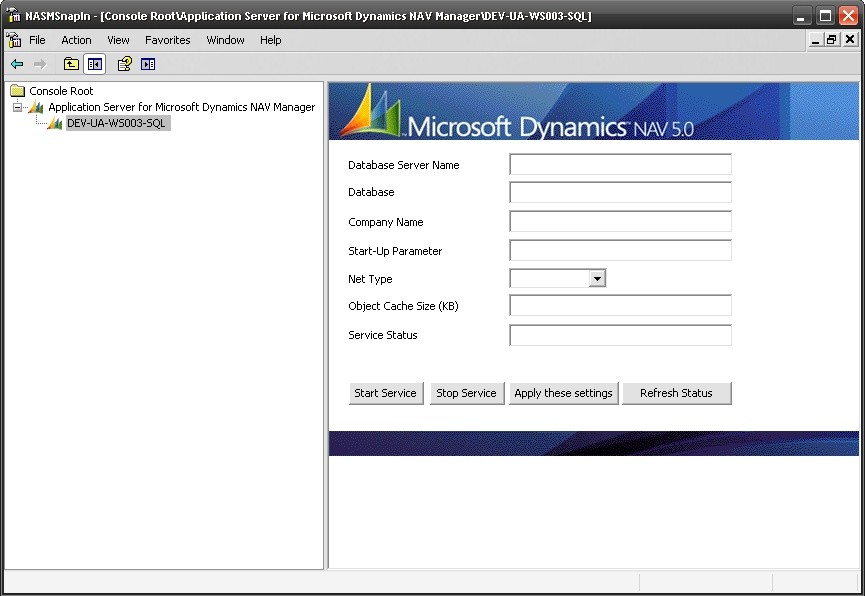Viewport: 865px width, 596px height.
Task: Click the NAV Manager tree node icon
Action: [x=36, y=107]
